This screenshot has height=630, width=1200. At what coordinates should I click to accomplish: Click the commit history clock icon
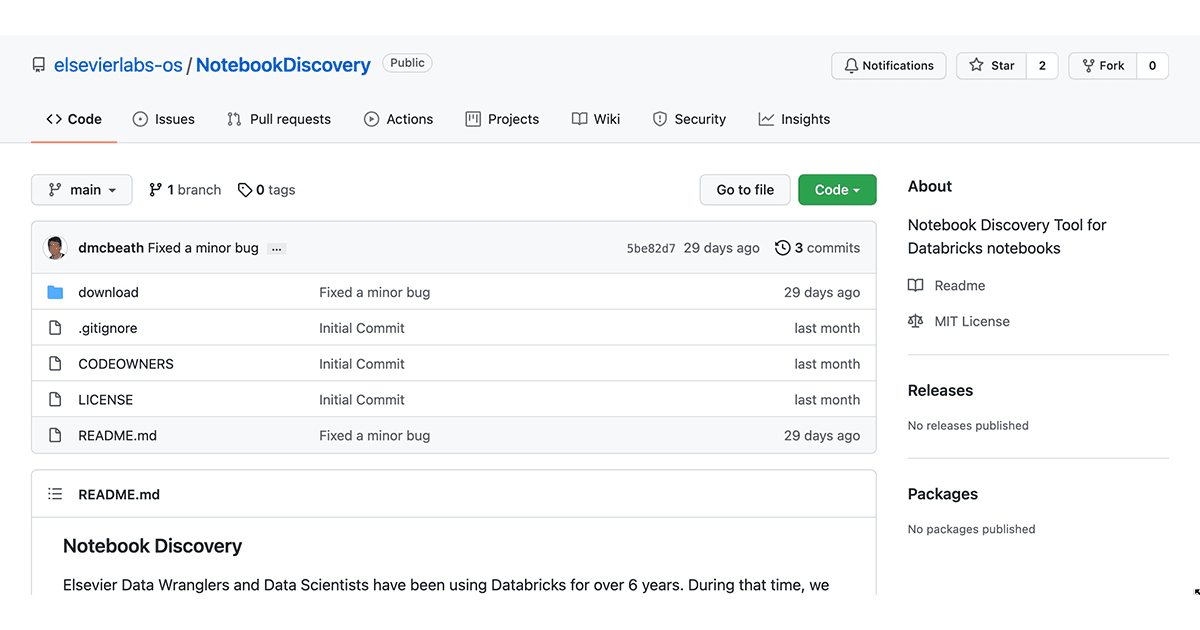tap(782, 248)
